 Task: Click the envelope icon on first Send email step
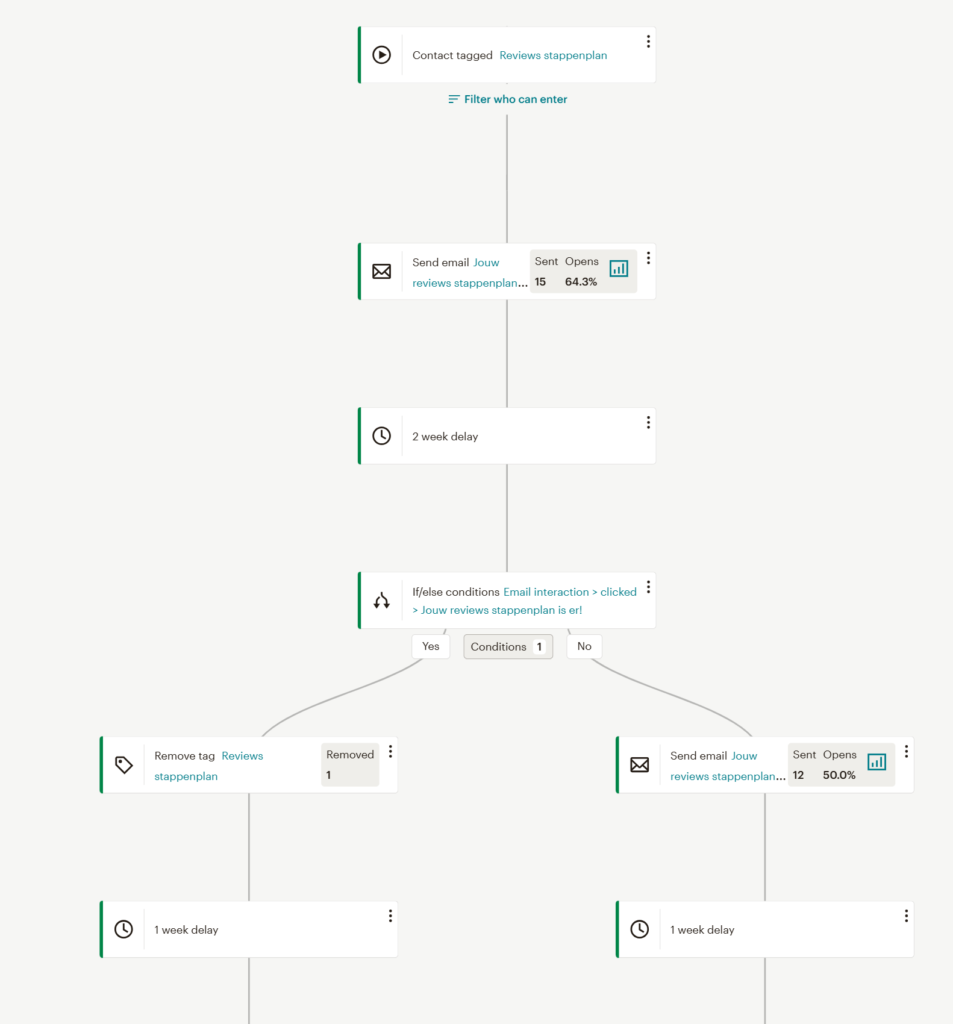point(381,272)
